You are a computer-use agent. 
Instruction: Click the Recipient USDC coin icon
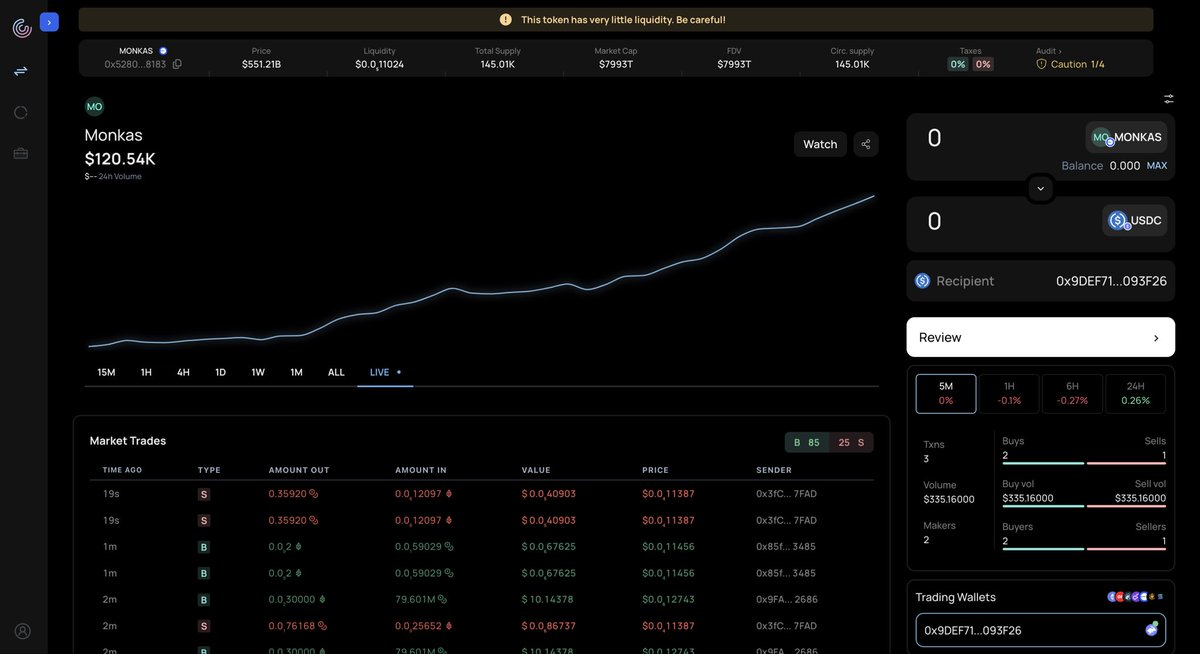tap(922, 281)
